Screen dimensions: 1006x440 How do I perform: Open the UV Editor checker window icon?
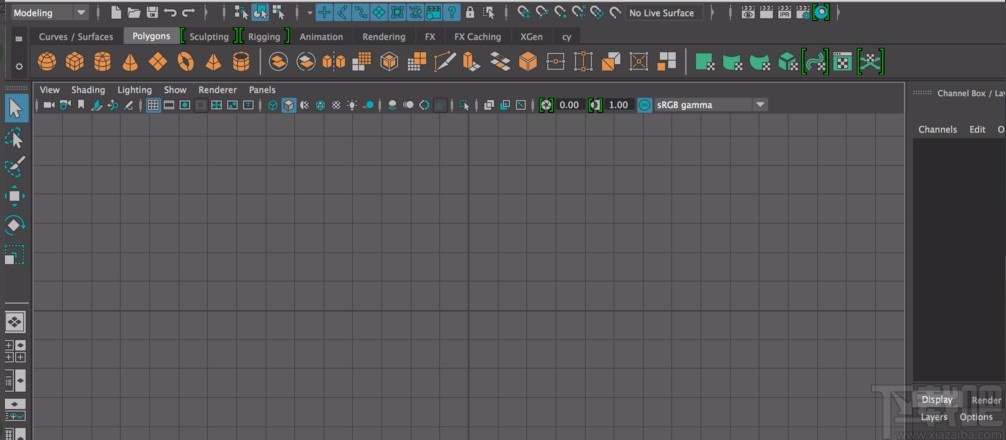click(x=842, y=62)
